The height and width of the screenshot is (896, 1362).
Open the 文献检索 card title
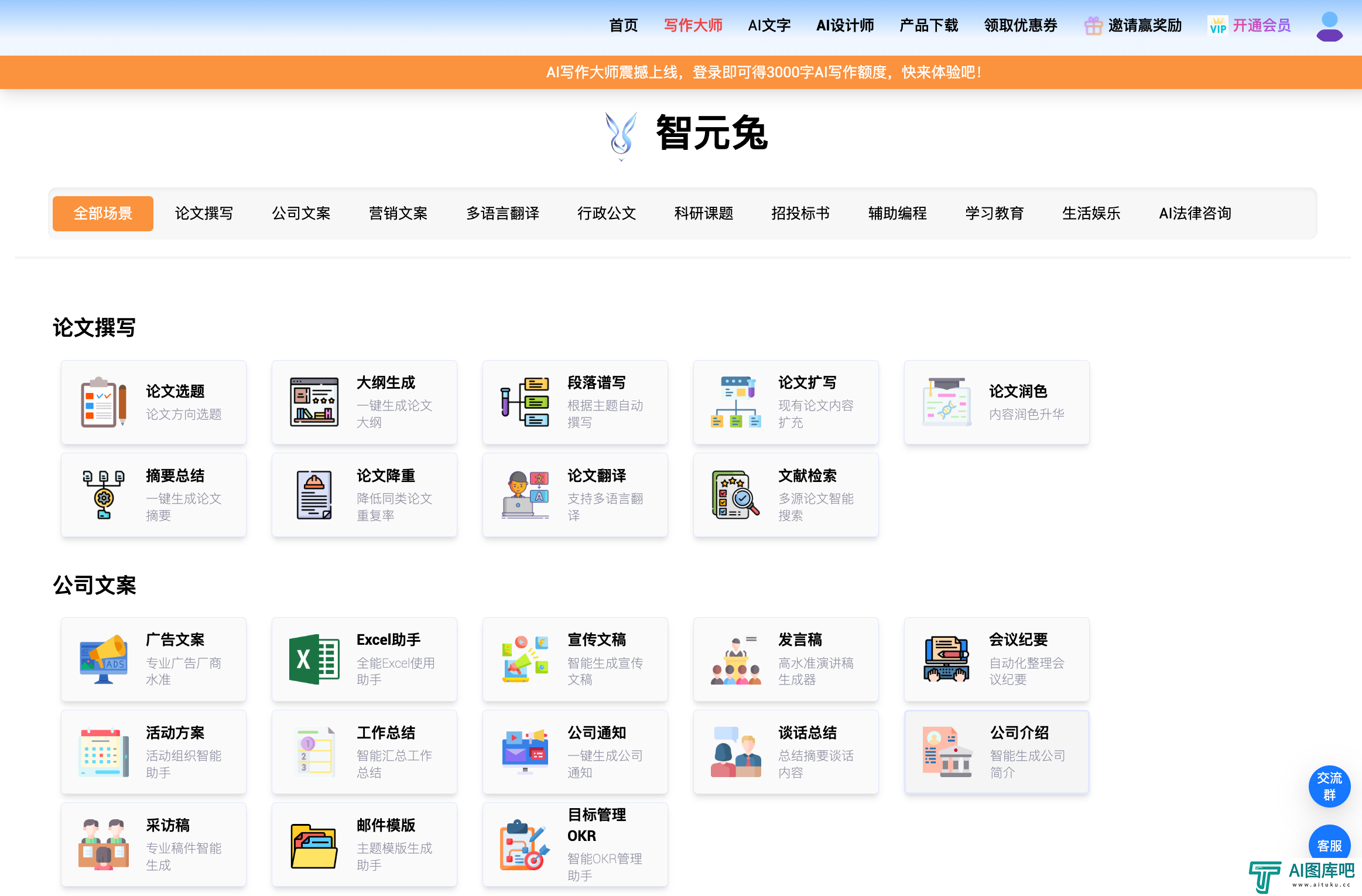pos(807,476)
